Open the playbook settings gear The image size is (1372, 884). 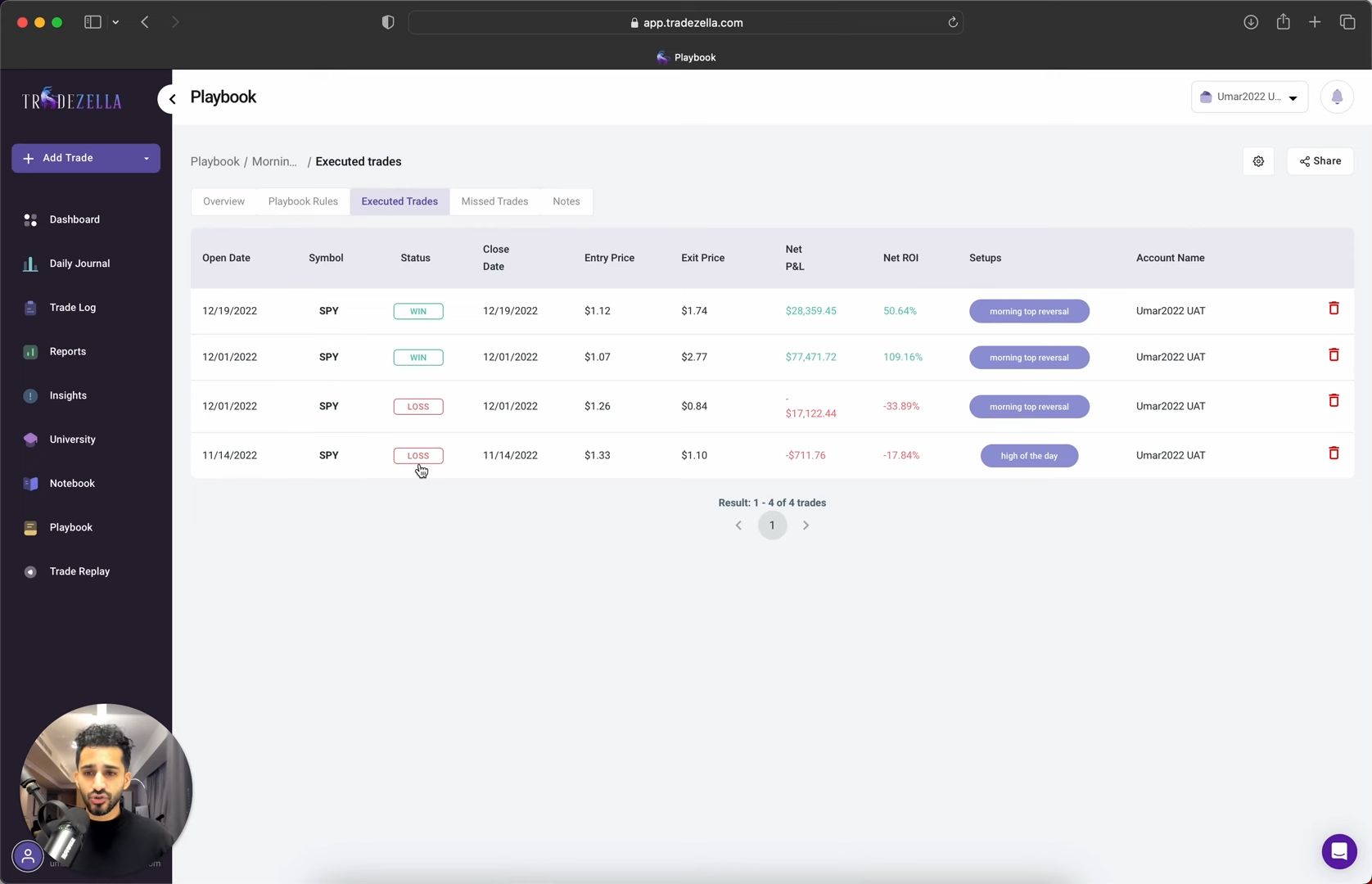(1258, 161)
